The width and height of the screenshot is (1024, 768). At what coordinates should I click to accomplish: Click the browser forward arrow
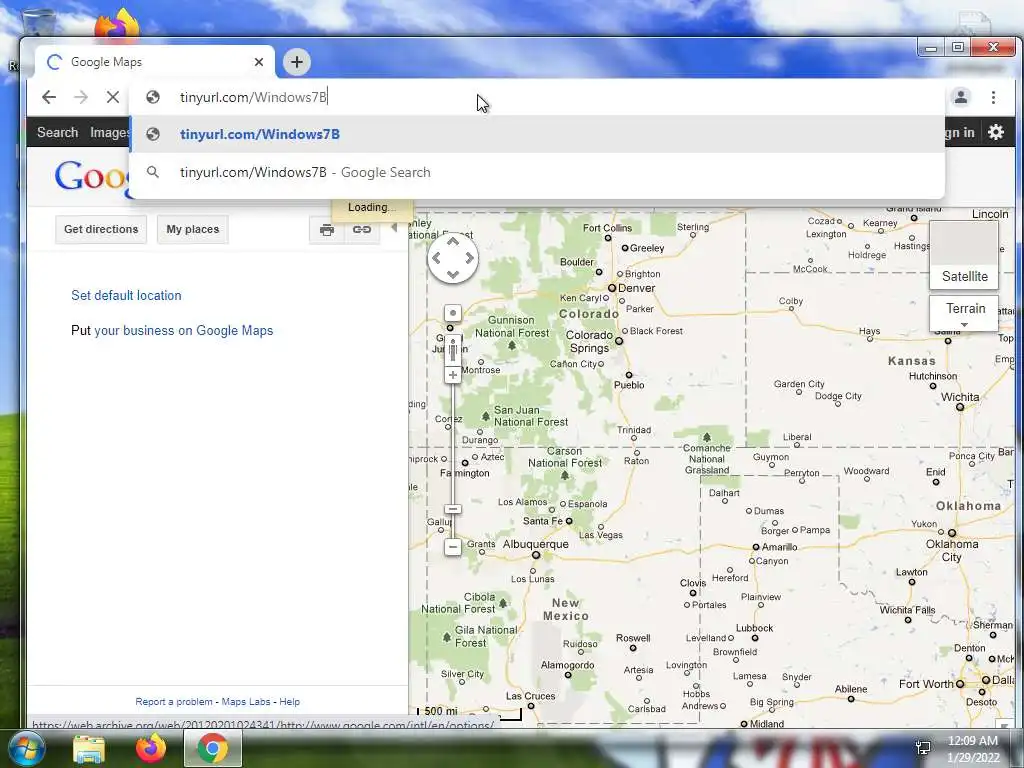81,97
